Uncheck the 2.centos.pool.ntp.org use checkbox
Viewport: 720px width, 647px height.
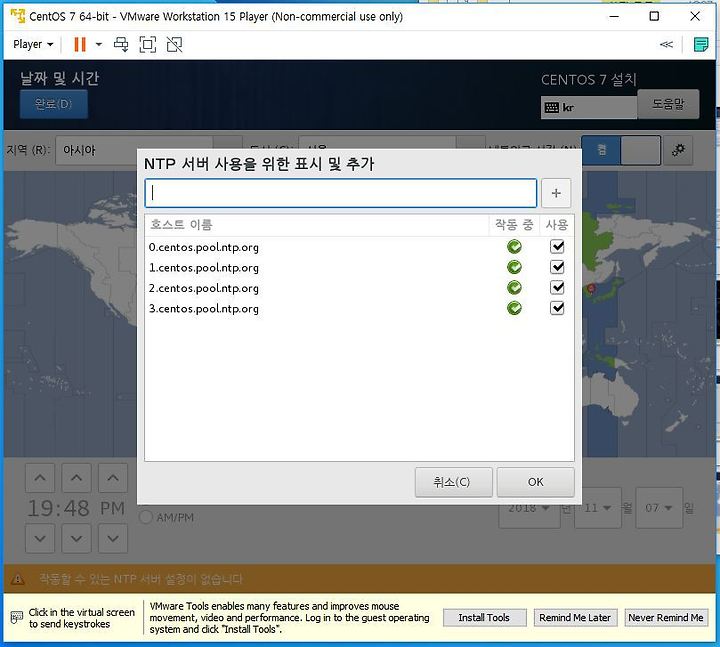pos(557,287)
